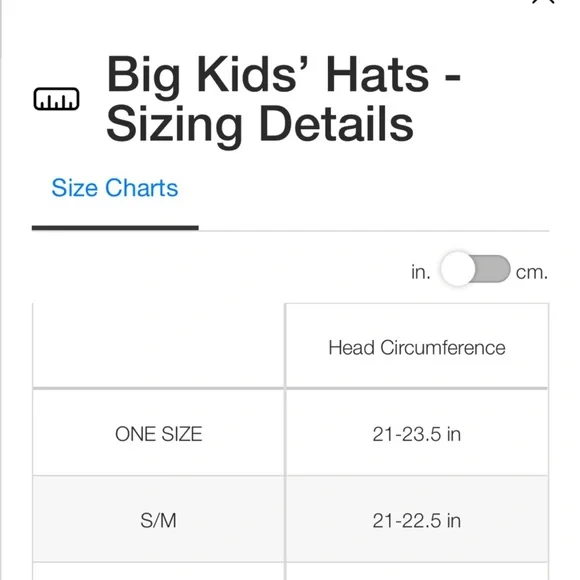Toggle units from inches to centimeters

(x=475, y=269)
